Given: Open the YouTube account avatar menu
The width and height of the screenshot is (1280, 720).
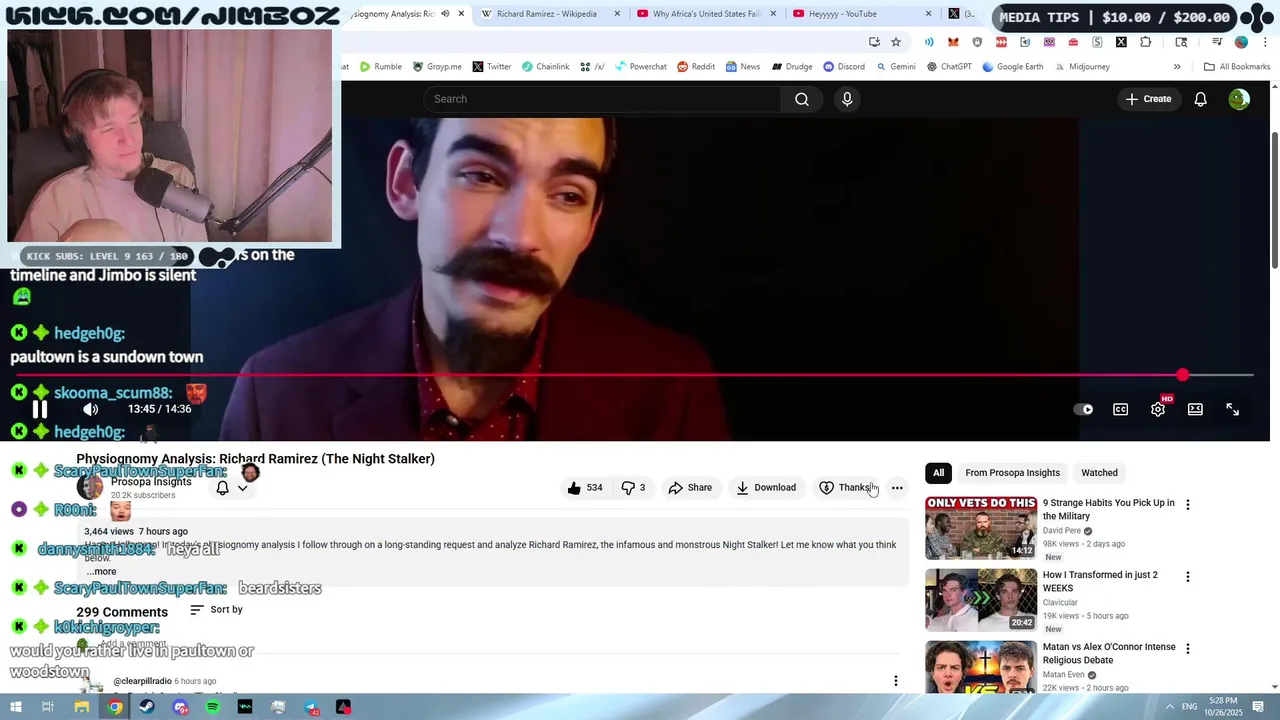Looking at the screenshot, I should 1239,99.
